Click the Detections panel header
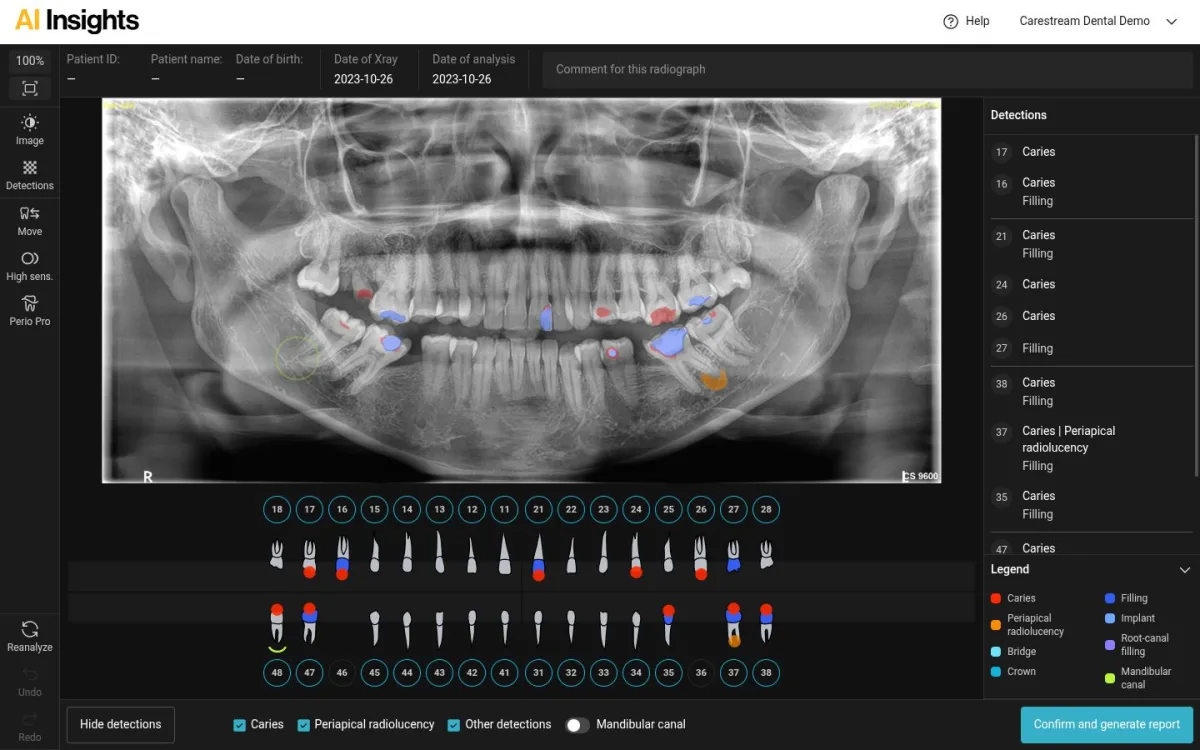Viewport: 1200px width, 750px height. pos(1019,115)
